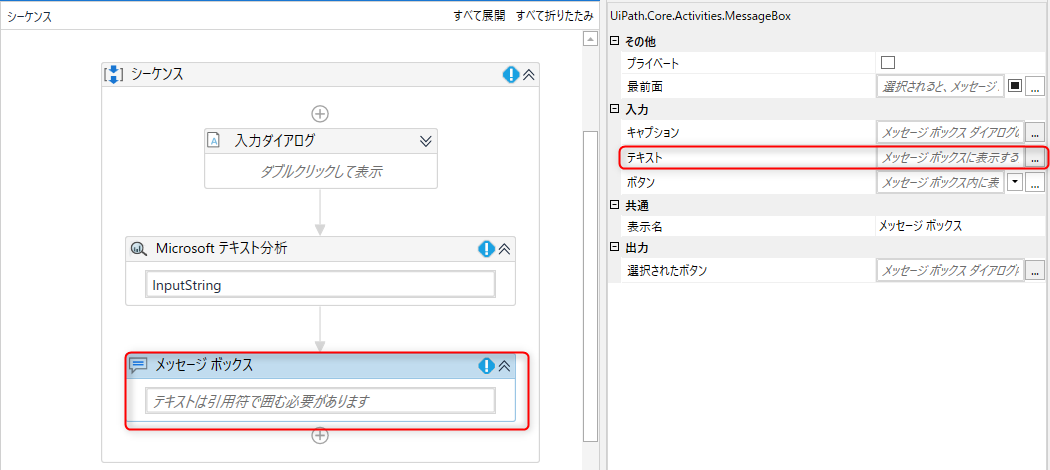Image resolution: width=1050 pixels, height=470 pixels.
Task: Collapse the 入力 property section
Action: point(614,109)
